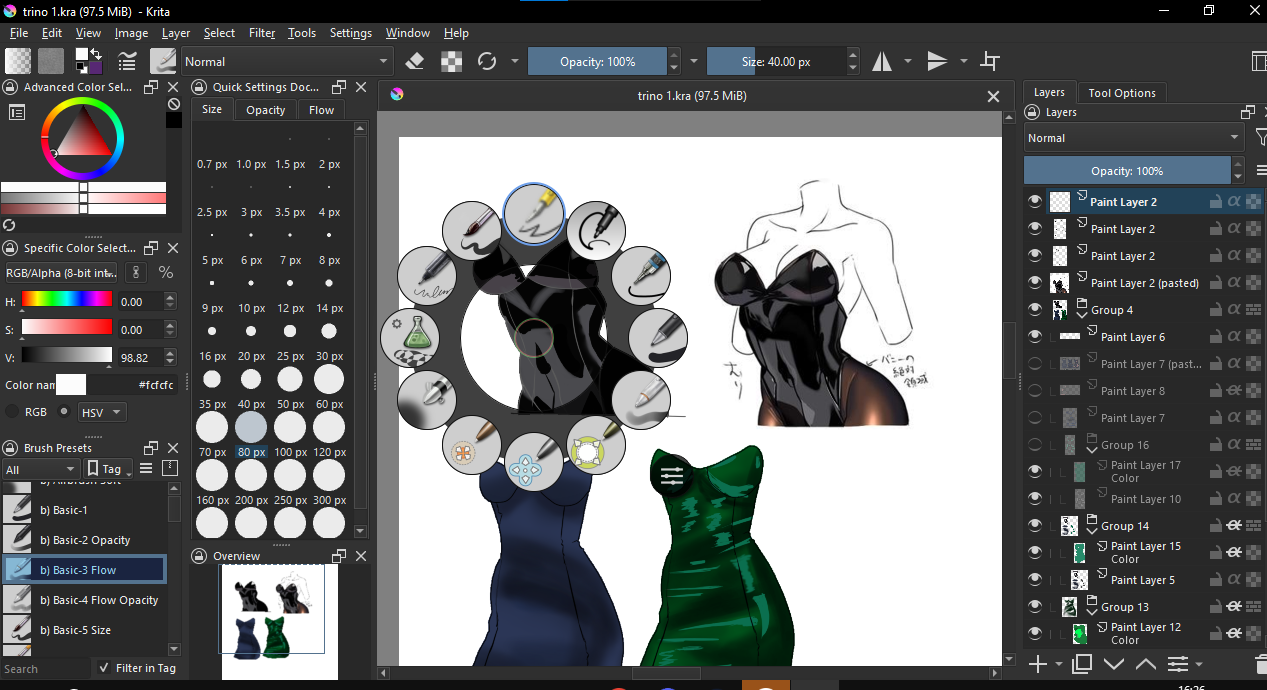Switch to the Tool Options tab
1267x690 pixels.
[1121, 93]
